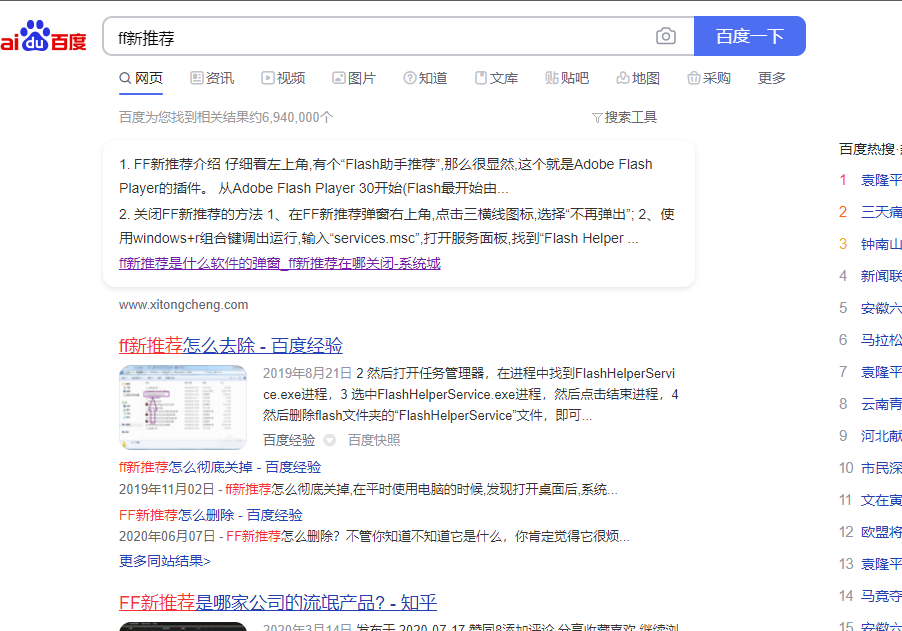Screen dimensions: 902x631
Task: Open the 地图 tab
Action: pos(638,78)
